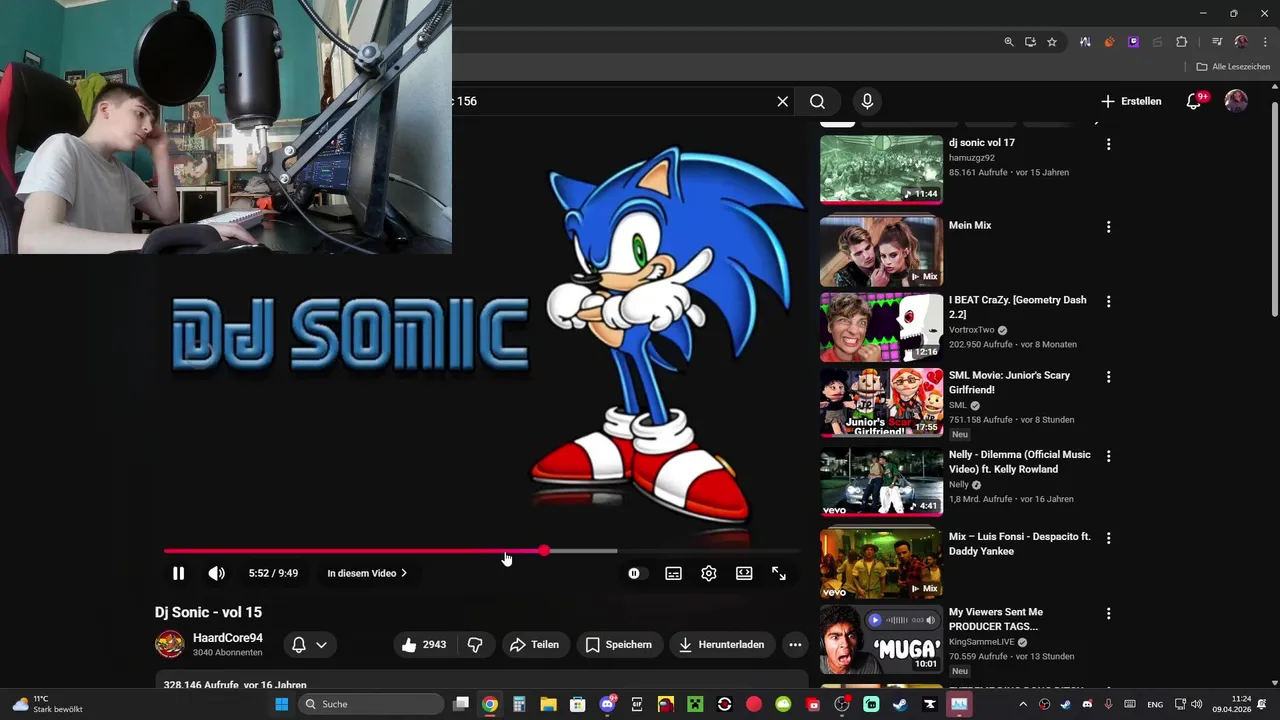This screenshot has height=720, width=1280.
Task: Enter fullscreen mode in the video player
Action: 779,573
